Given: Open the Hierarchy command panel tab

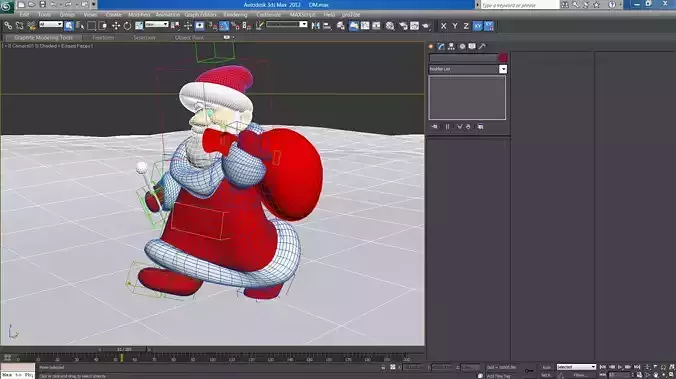Looking at the screenshot, I should click(451, 46).
